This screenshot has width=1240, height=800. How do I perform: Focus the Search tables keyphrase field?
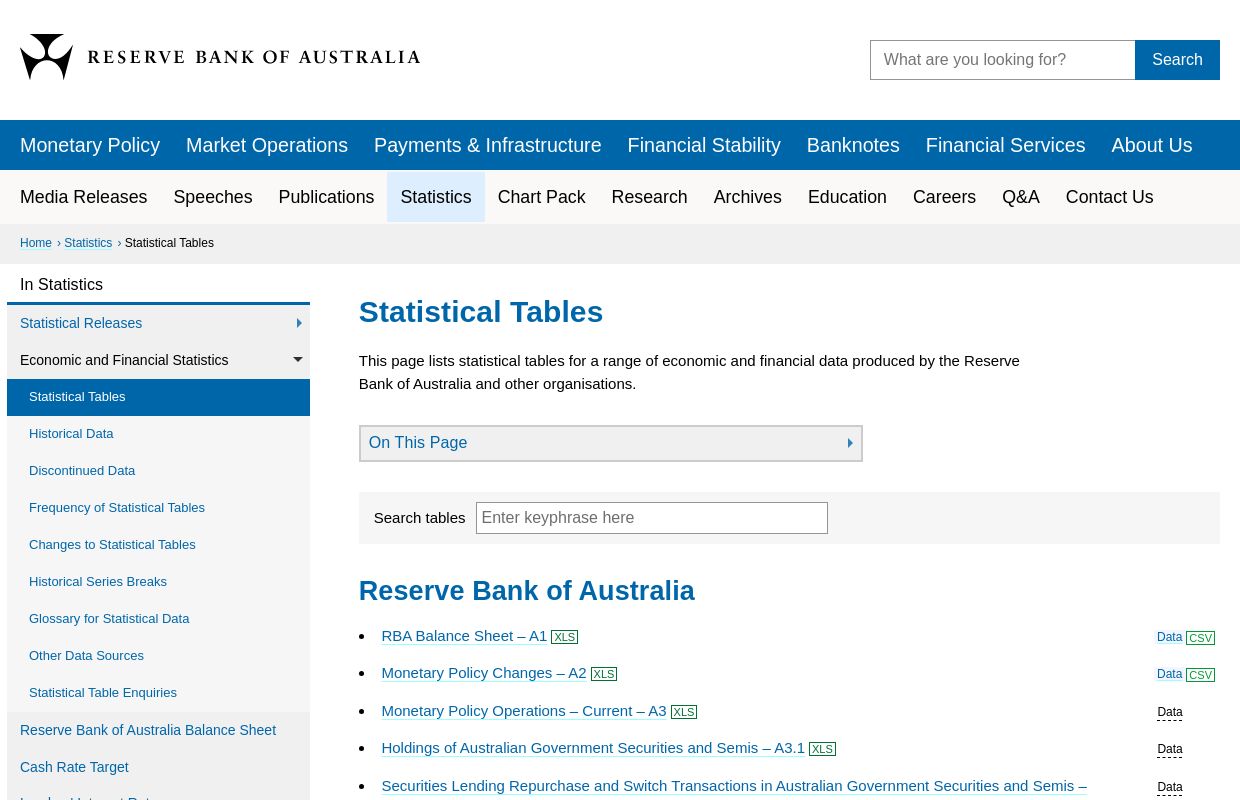[x=652, y=518]
